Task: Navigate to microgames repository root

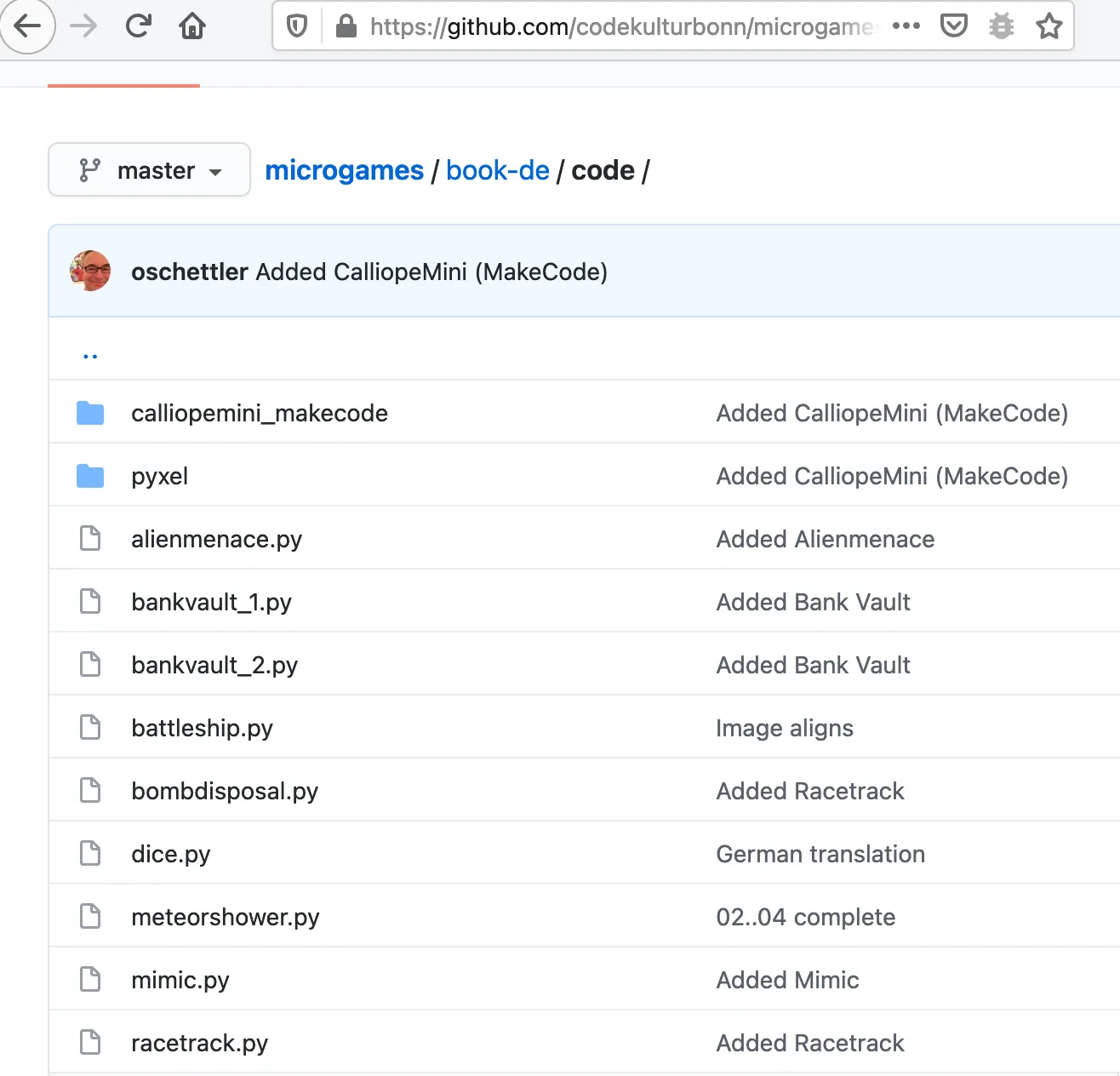Action: [x=344, y=170]
